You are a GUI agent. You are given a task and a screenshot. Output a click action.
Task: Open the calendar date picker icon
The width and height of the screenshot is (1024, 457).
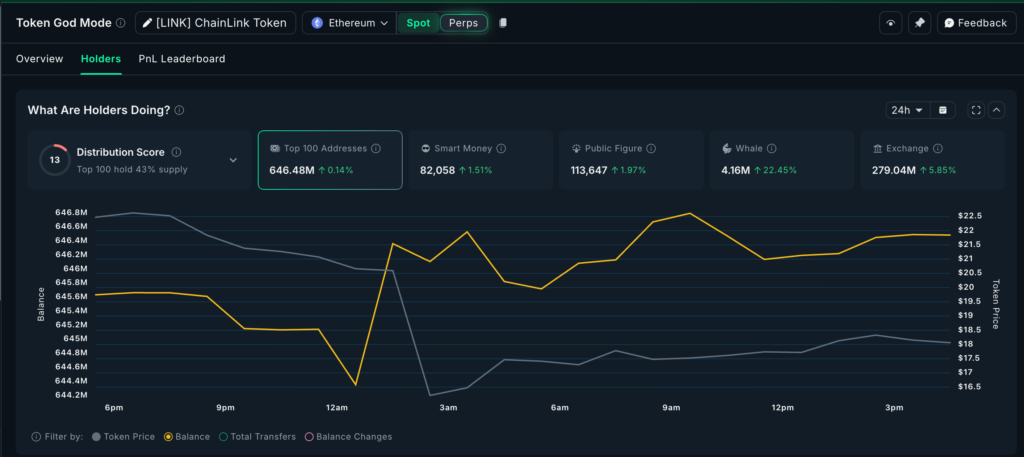[943, 110]
